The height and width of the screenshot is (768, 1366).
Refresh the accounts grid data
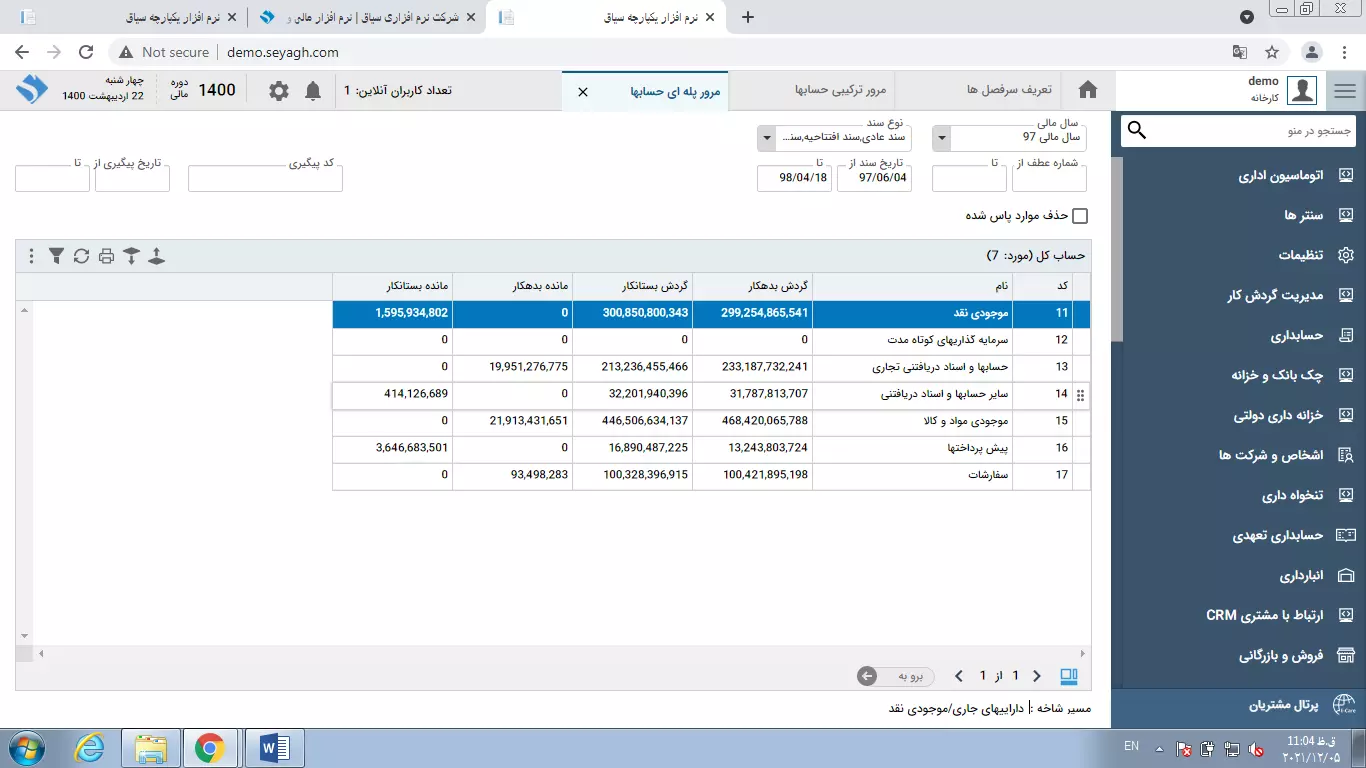81,256
